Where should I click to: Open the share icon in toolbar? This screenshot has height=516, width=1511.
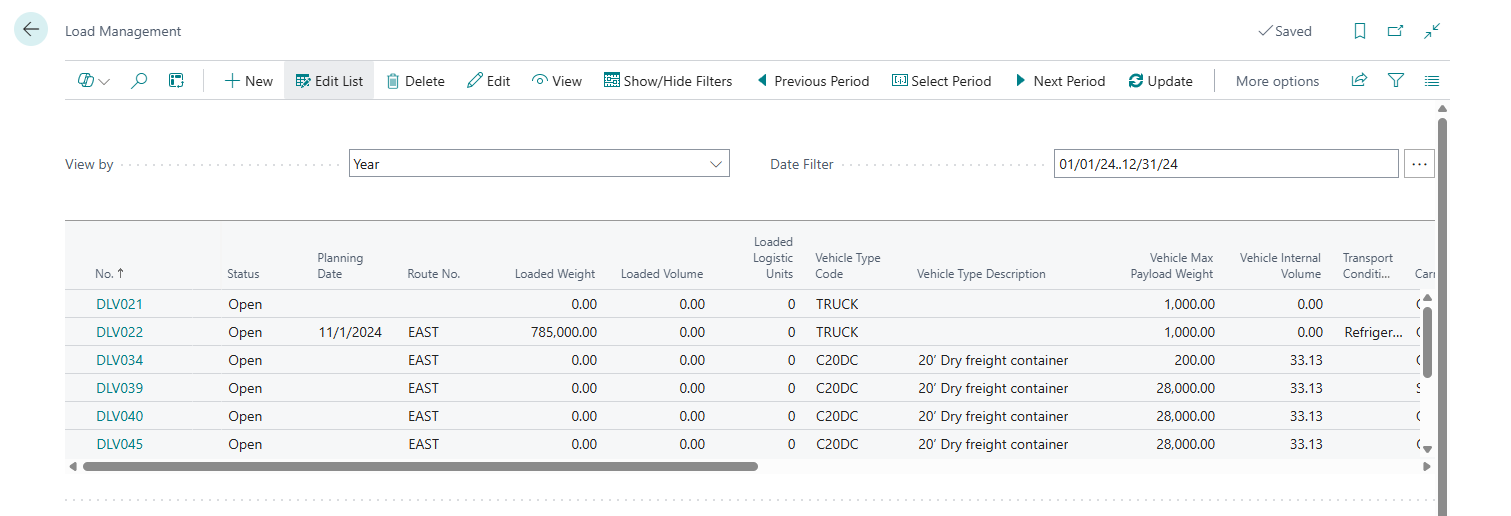[x=1359, y=81]
